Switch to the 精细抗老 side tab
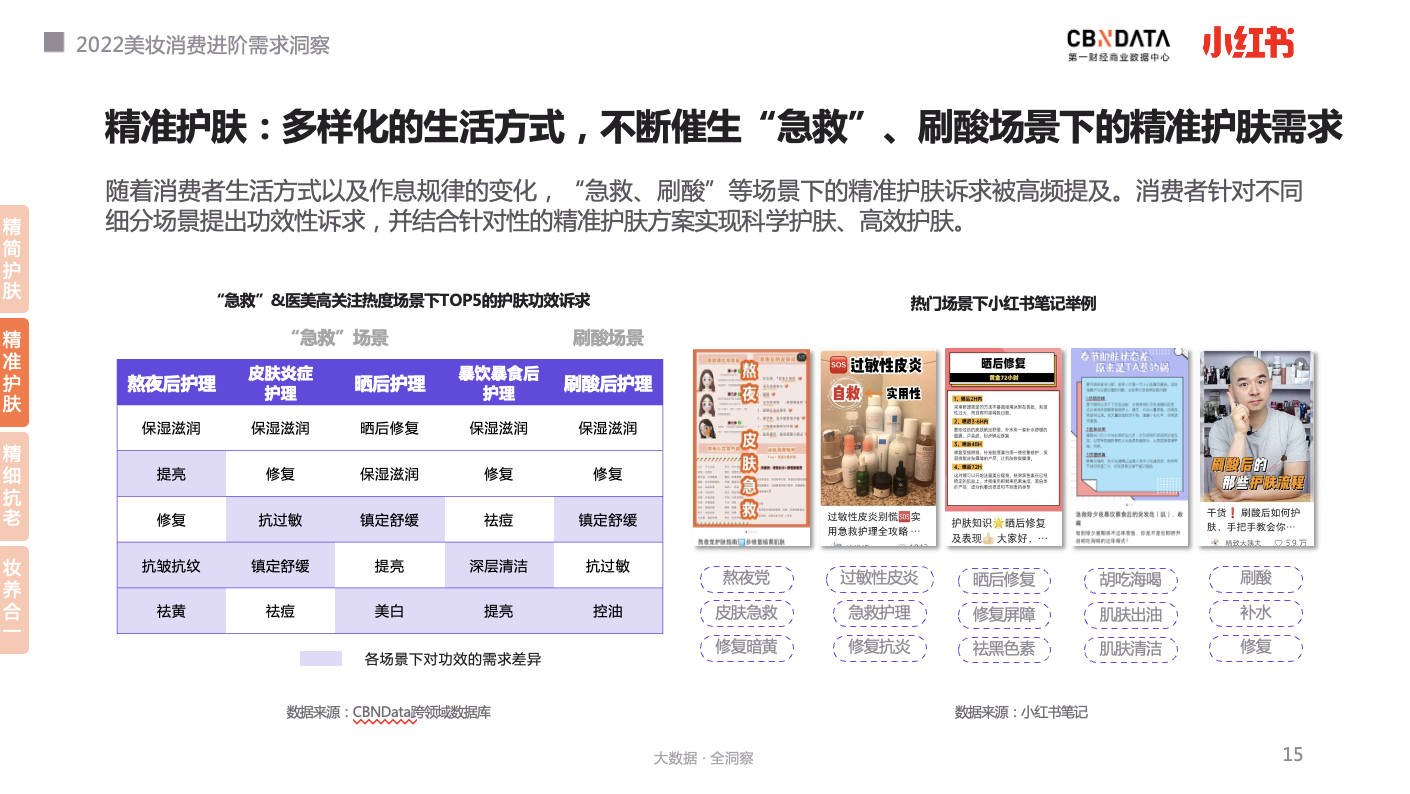The height and width of the screenshot is (794, 1410). (x=13, y=485)
